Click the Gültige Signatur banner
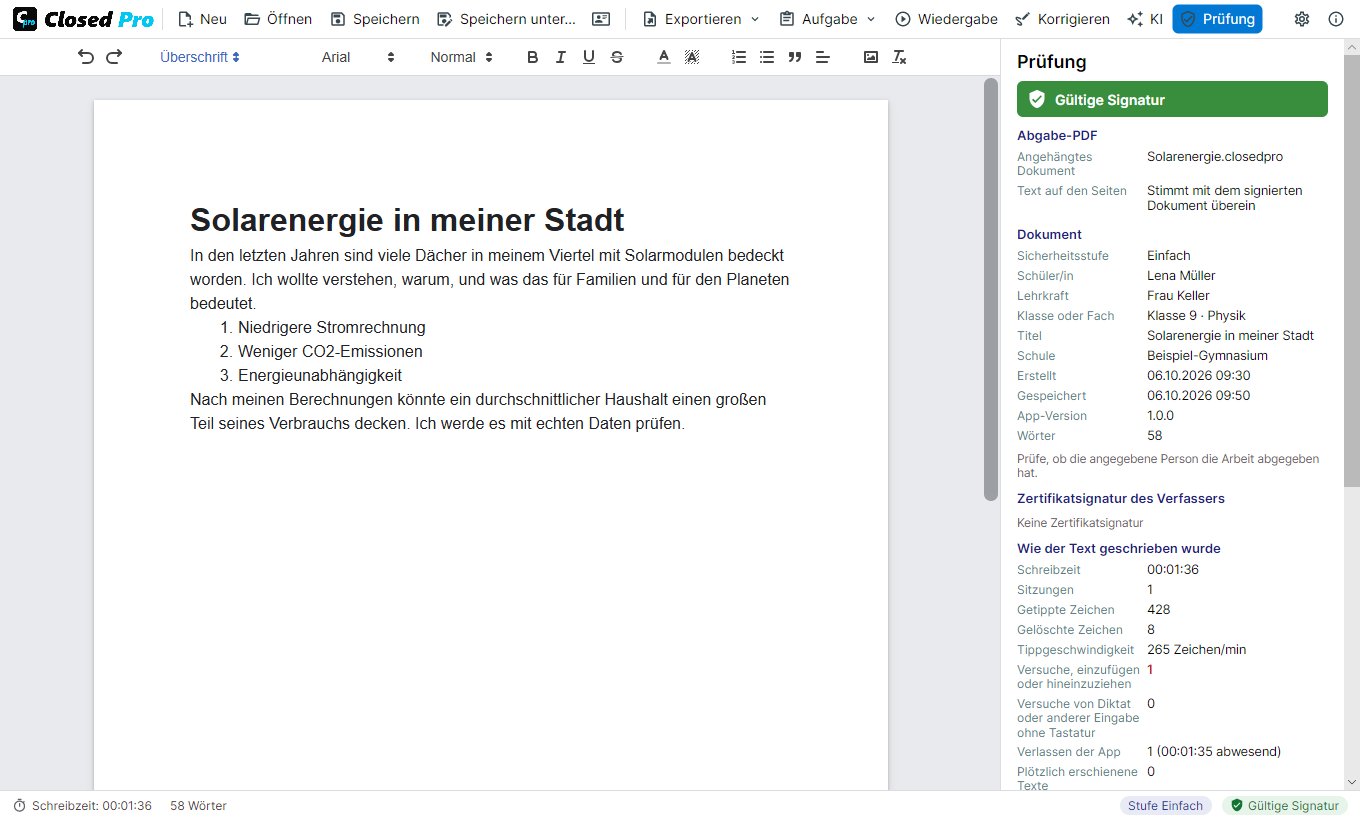1360x820 pixels. pos(1172,99)
